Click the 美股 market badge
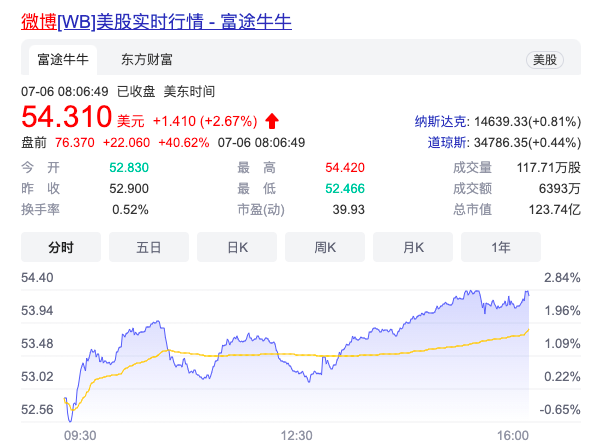609x441 pixels. (x=545, y=60)
